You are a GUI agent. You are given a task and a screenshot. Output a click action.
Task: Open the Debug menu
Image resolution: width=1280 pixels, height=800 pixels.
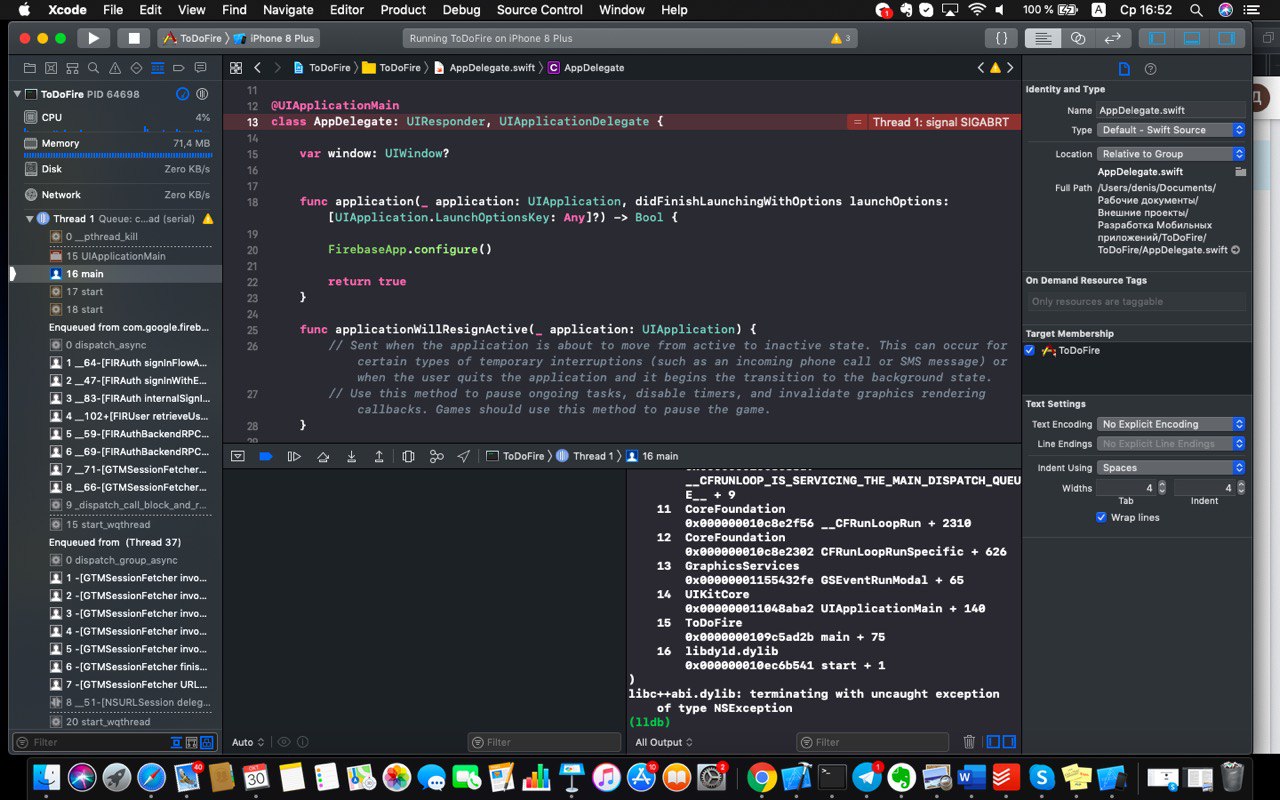click(x=461, y=10)
